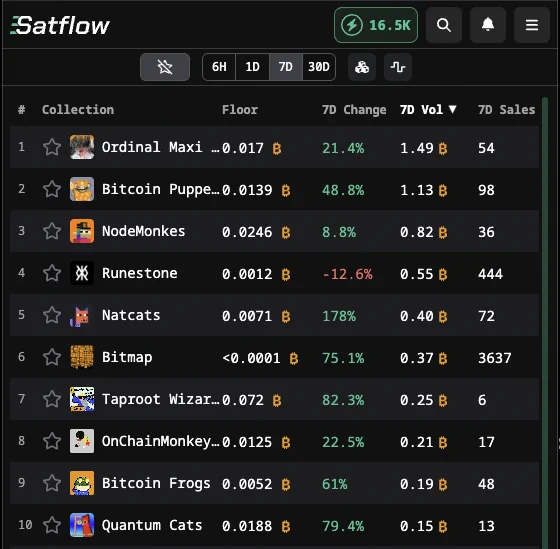The image size is (560, 549).
Task: Click the 0.0246 NodeMonkes floor price
Action: tap(247, 232)
